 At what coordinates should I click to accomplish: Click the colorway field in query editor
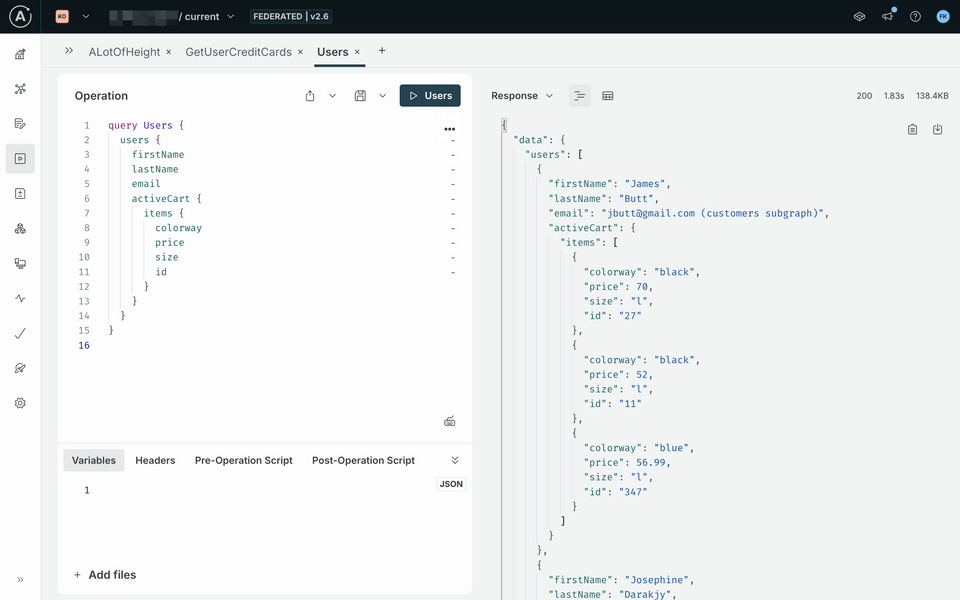pos(178,228)
